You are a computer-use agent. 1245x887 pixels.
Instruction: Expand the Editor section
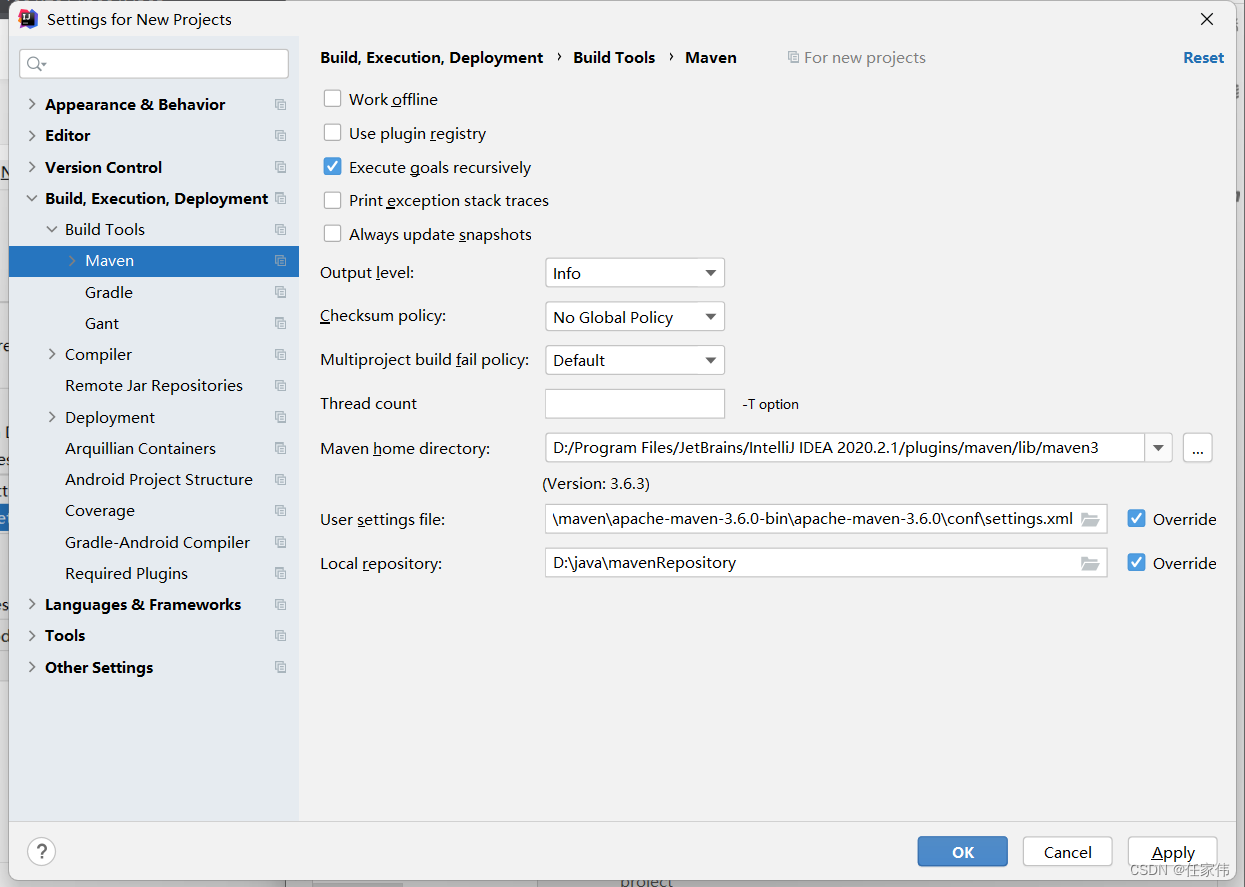tap(32, 135)
